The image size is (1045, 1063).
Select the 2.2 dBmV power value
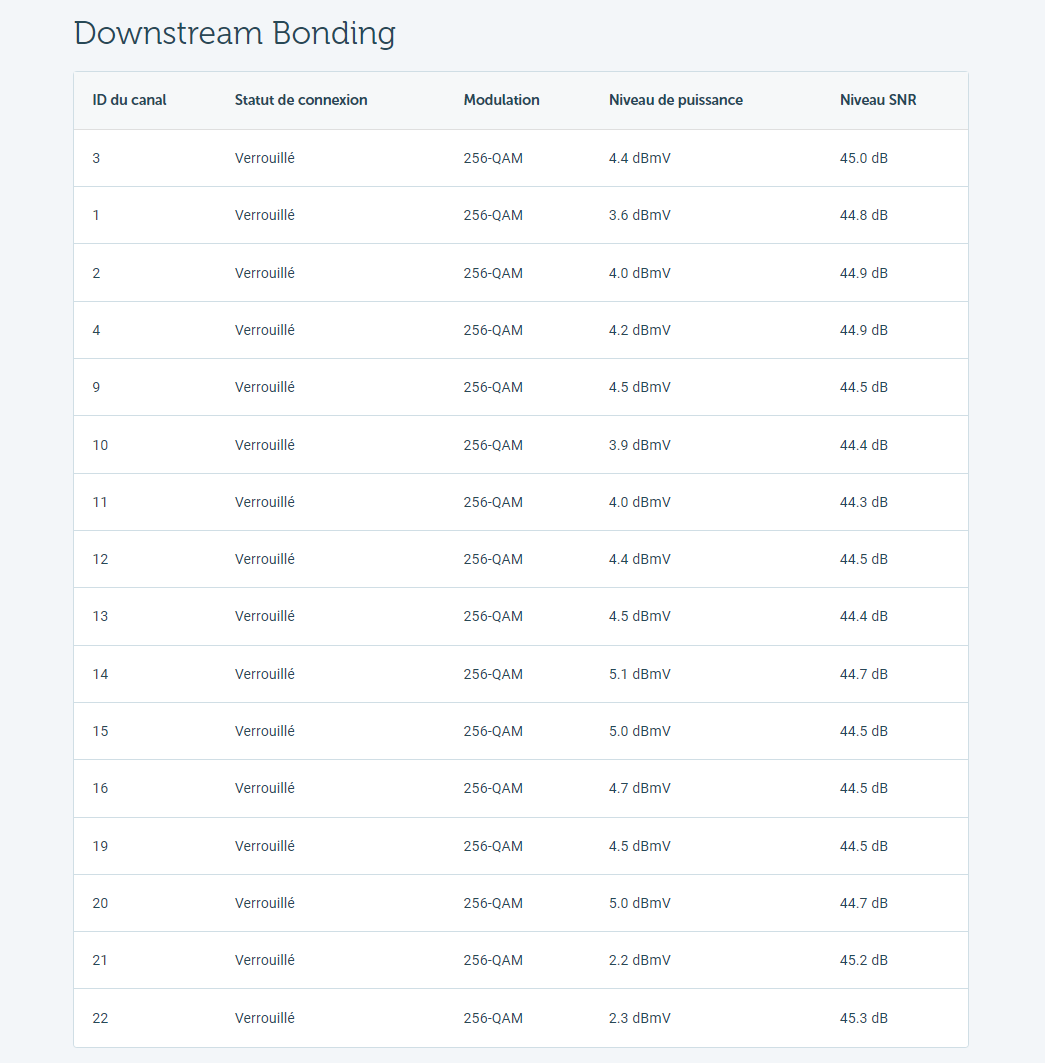click(639, 961)
